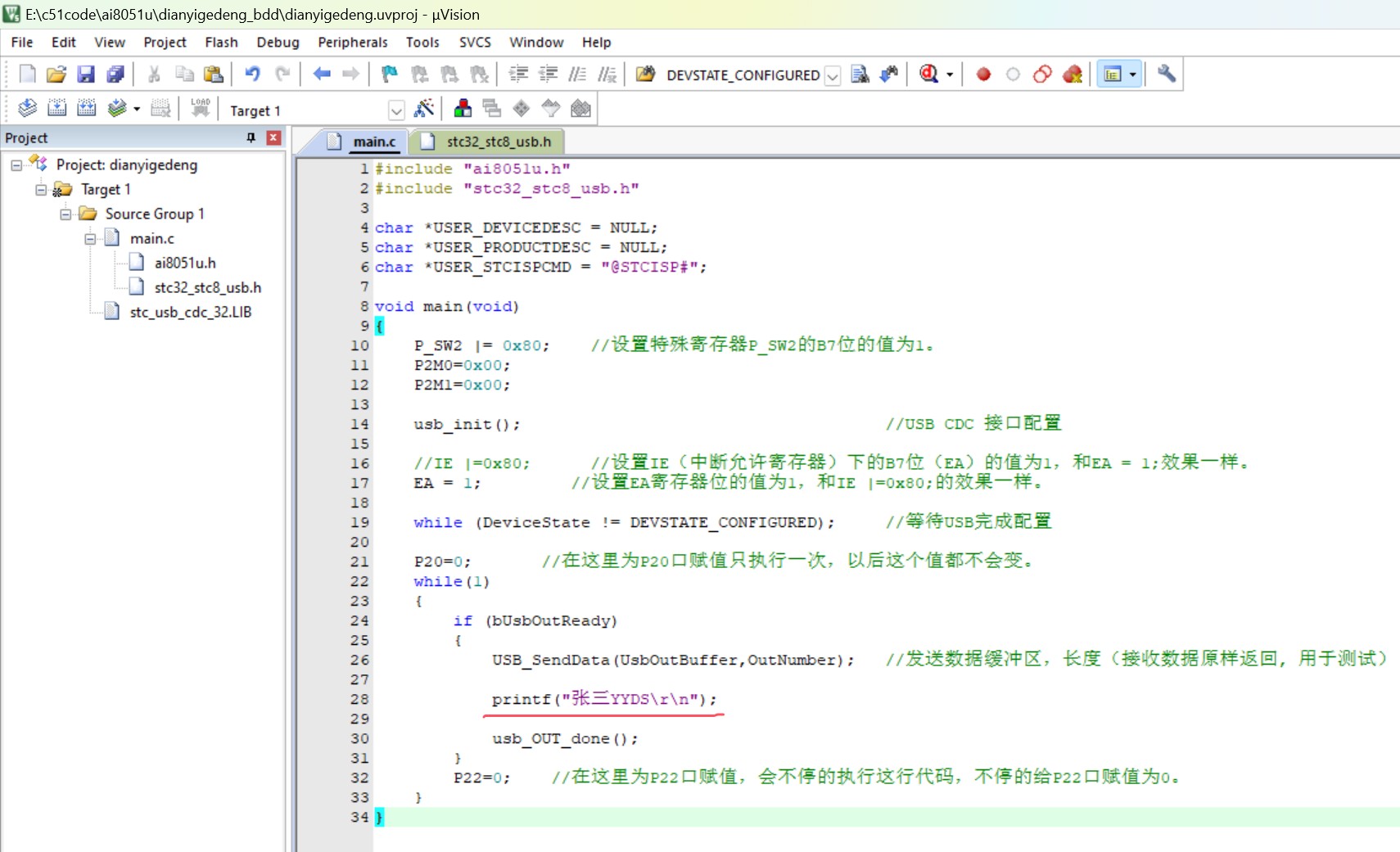Collapse the Project: dianyigedeng tree node
Viewport: 1400px width, 852px height.
(x=16, y=165)
